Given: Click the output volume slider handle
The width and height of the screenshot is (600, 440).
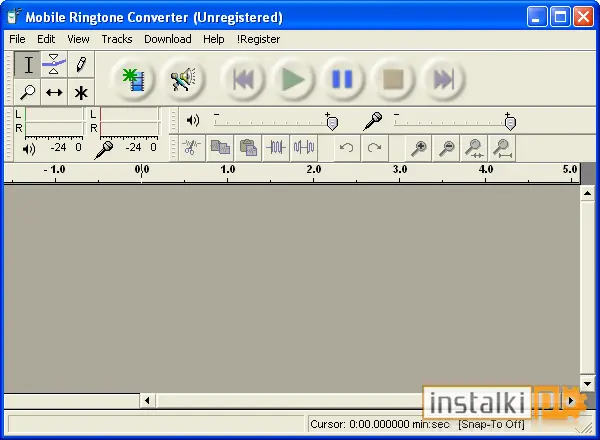Looking at the screenshot, I should (x=332, y=123).
